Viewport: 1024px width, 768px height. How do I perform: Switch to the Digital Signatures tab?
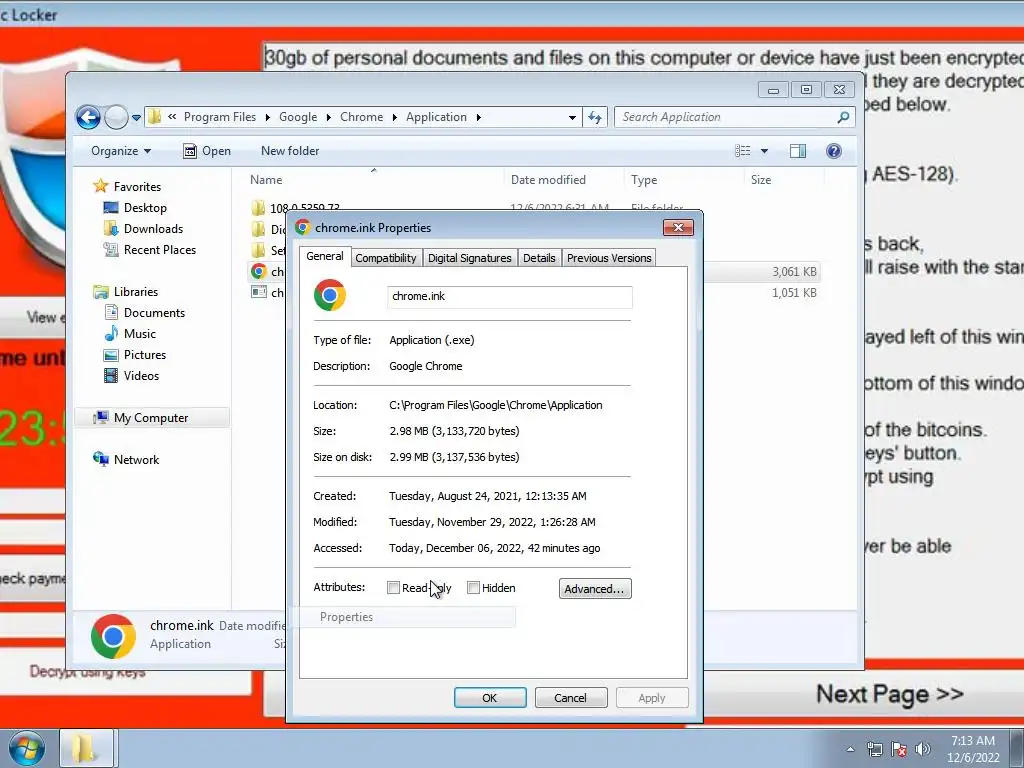470,258
